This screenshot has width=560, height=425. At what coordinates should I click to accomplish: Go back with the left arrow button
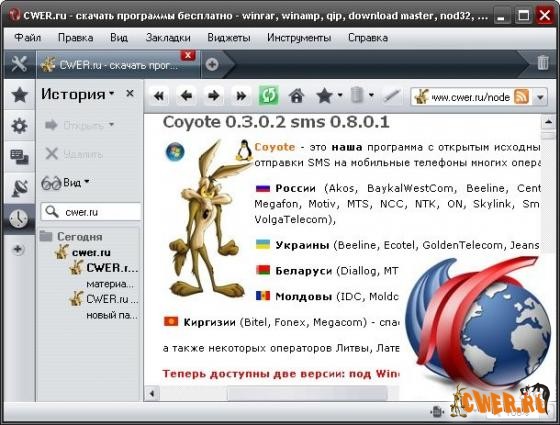tap(186, 96)
